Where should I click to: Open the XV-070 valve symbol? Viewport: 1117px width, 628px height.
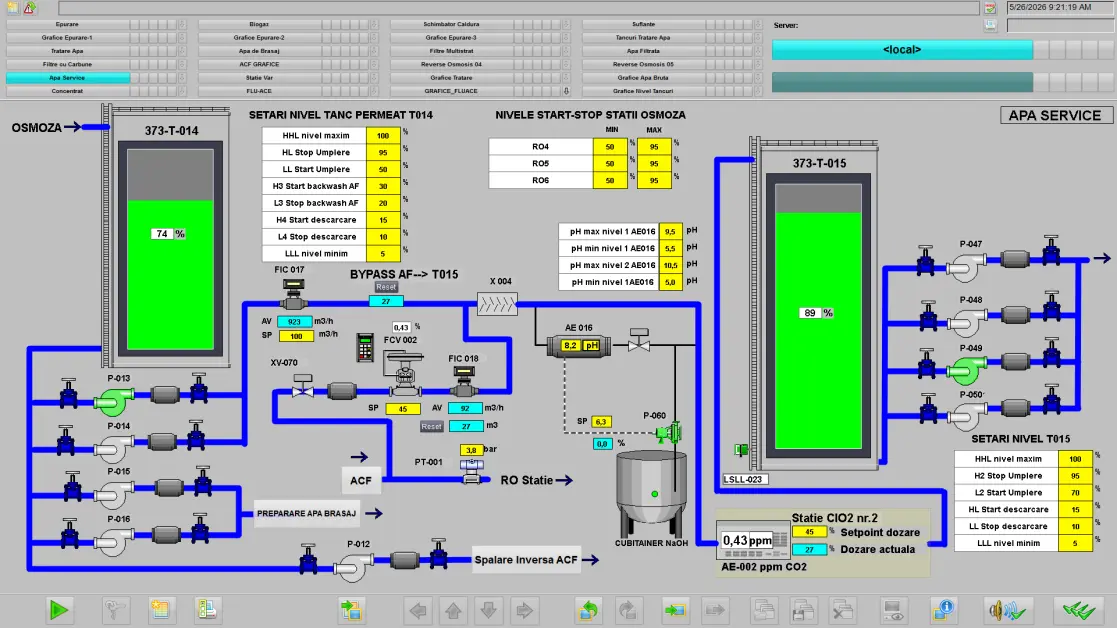click(303, 386)
